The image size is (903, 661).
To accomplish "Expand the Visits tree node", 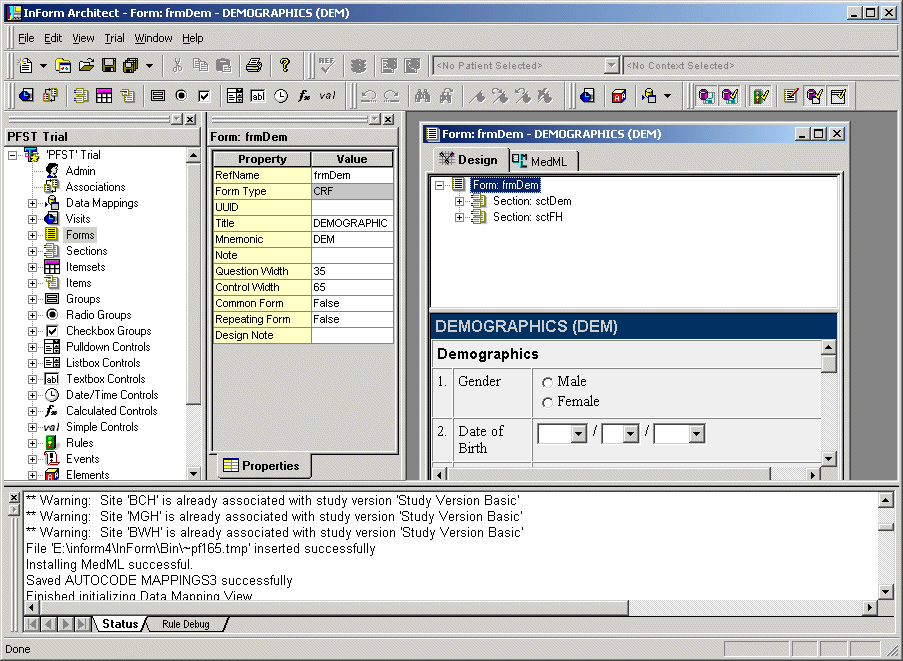I will click(x=32, y=219).
